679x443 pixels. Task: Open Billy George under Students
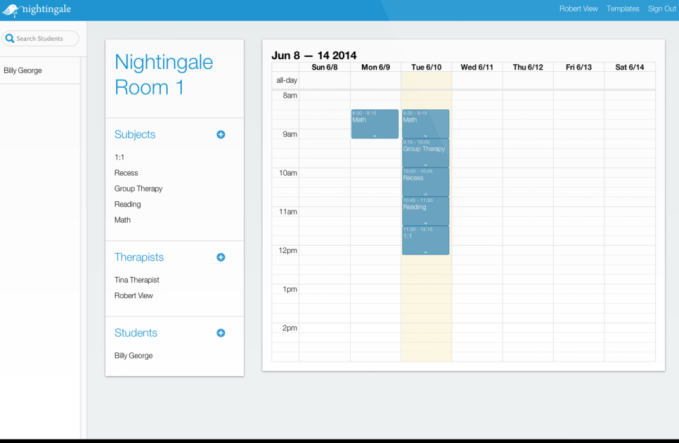(133, 356)
